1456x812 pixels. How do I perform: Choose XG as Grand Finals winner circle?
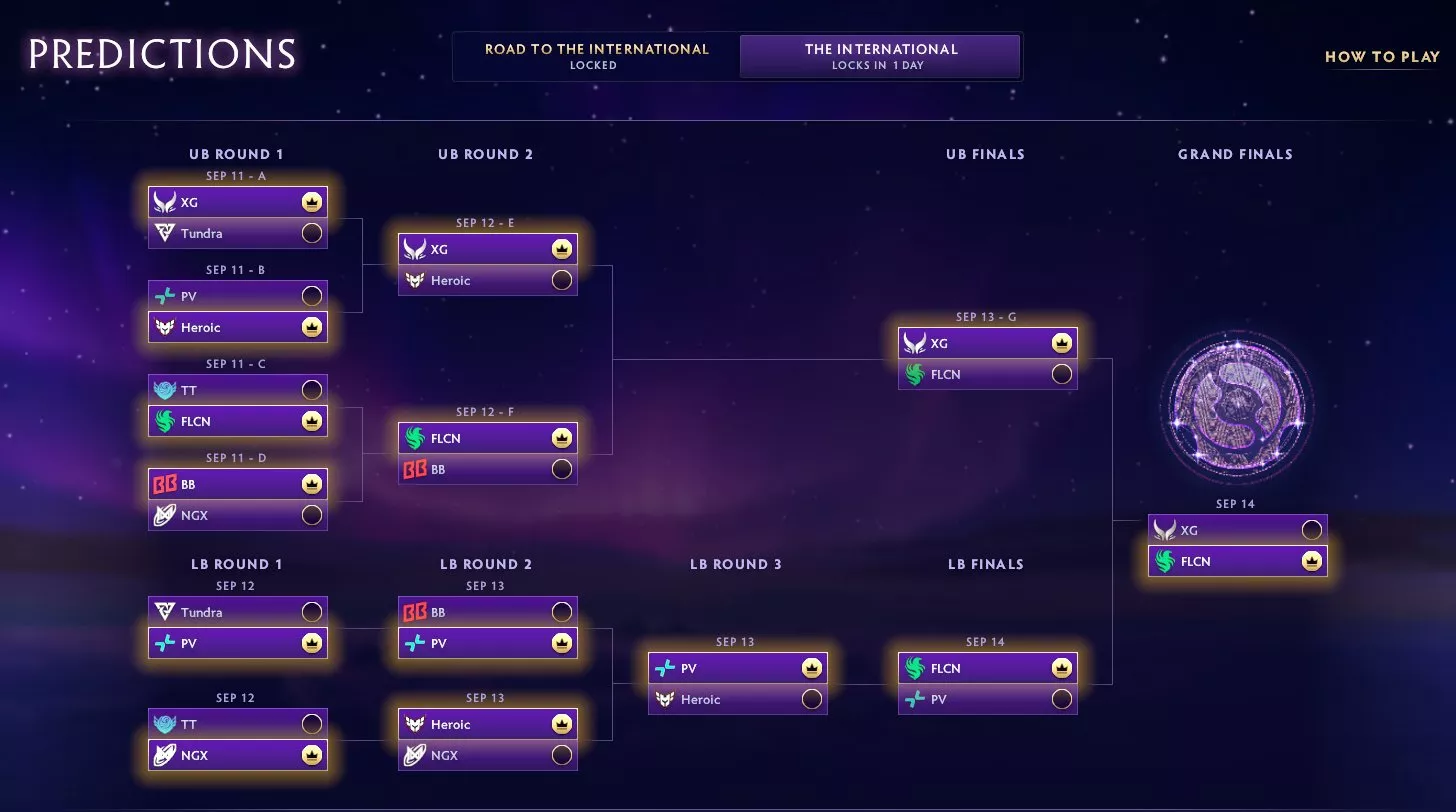(1312, 530)
